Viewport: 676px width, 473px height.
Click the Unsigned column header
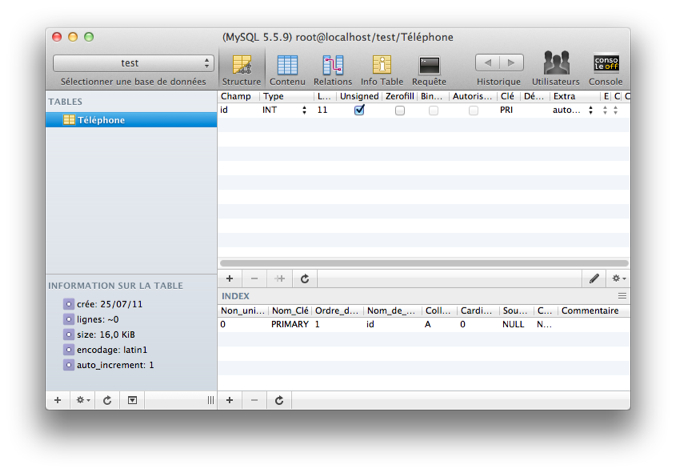click(x=359, y=96)
